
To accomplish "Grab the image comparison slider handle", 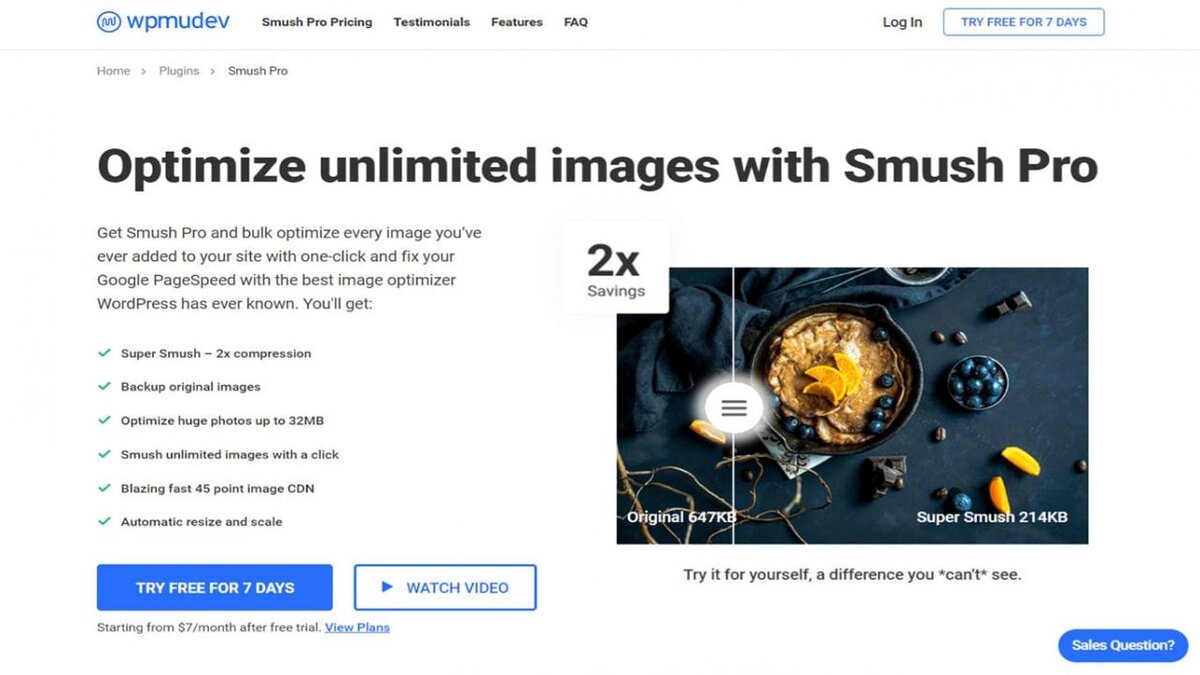I will click(734, 408).
